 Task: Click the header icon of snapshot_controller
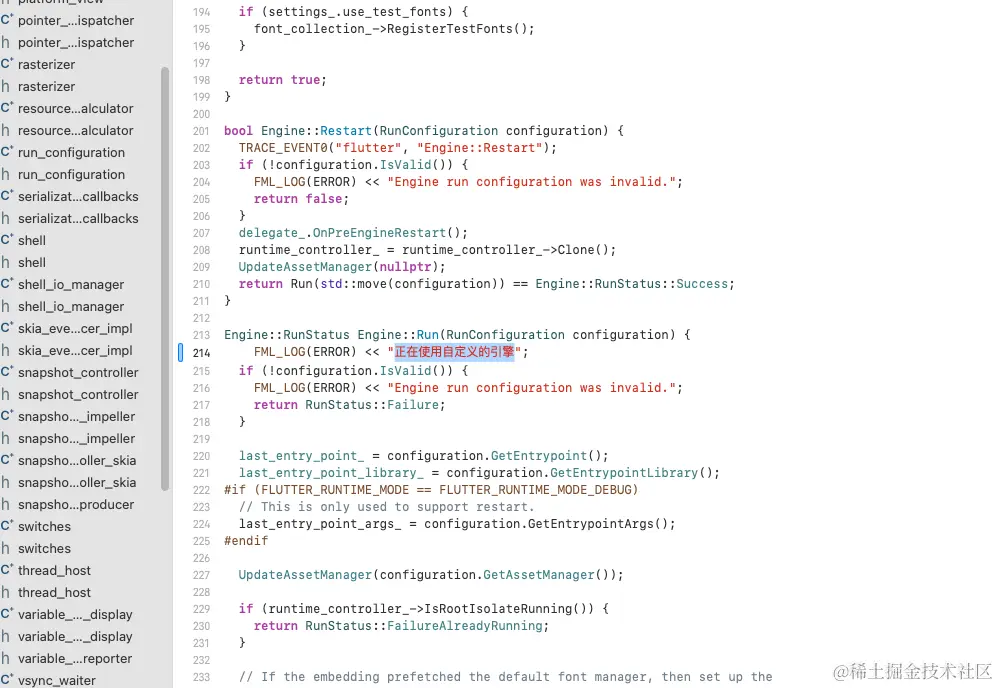[x=6, y=394]
